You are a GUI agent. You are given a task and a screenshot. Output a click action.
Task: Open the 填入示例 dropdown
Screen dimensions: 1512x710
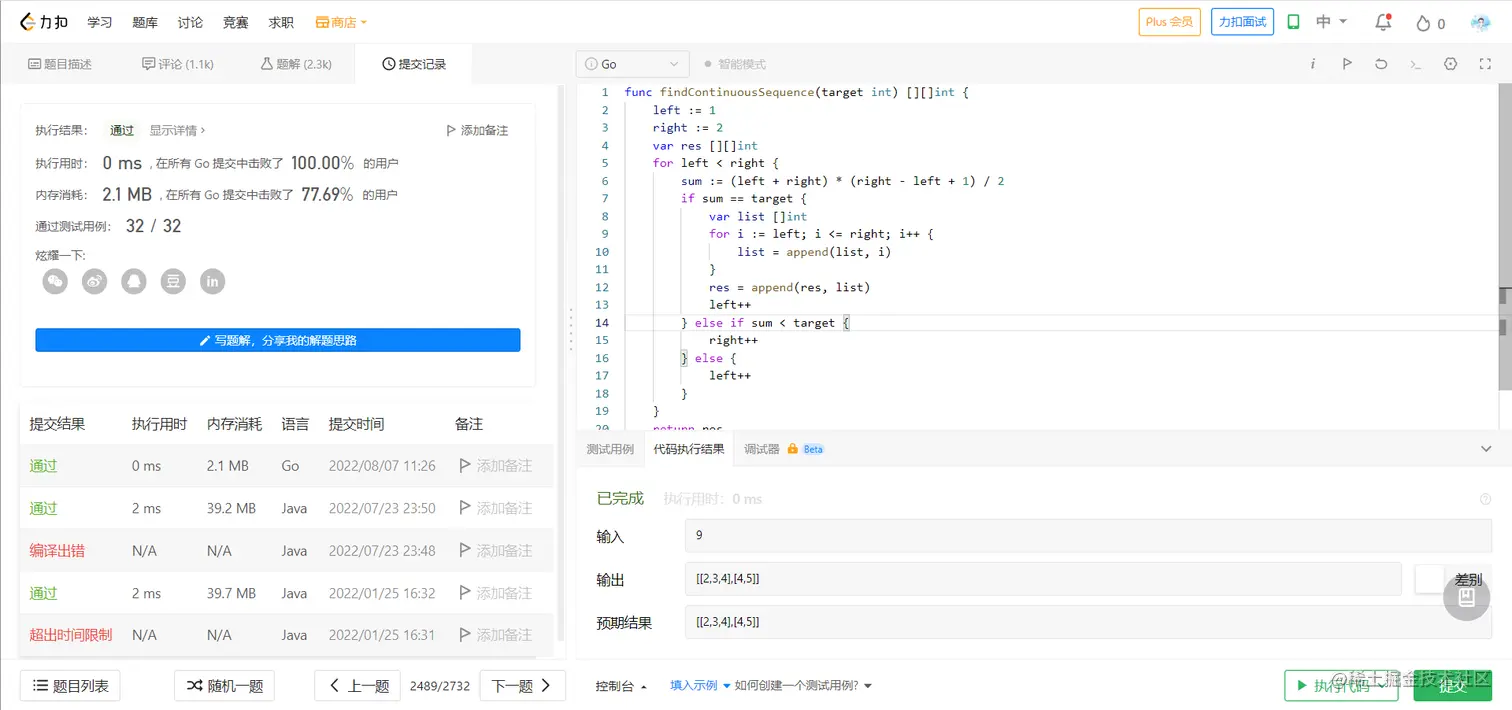point(700,686)
